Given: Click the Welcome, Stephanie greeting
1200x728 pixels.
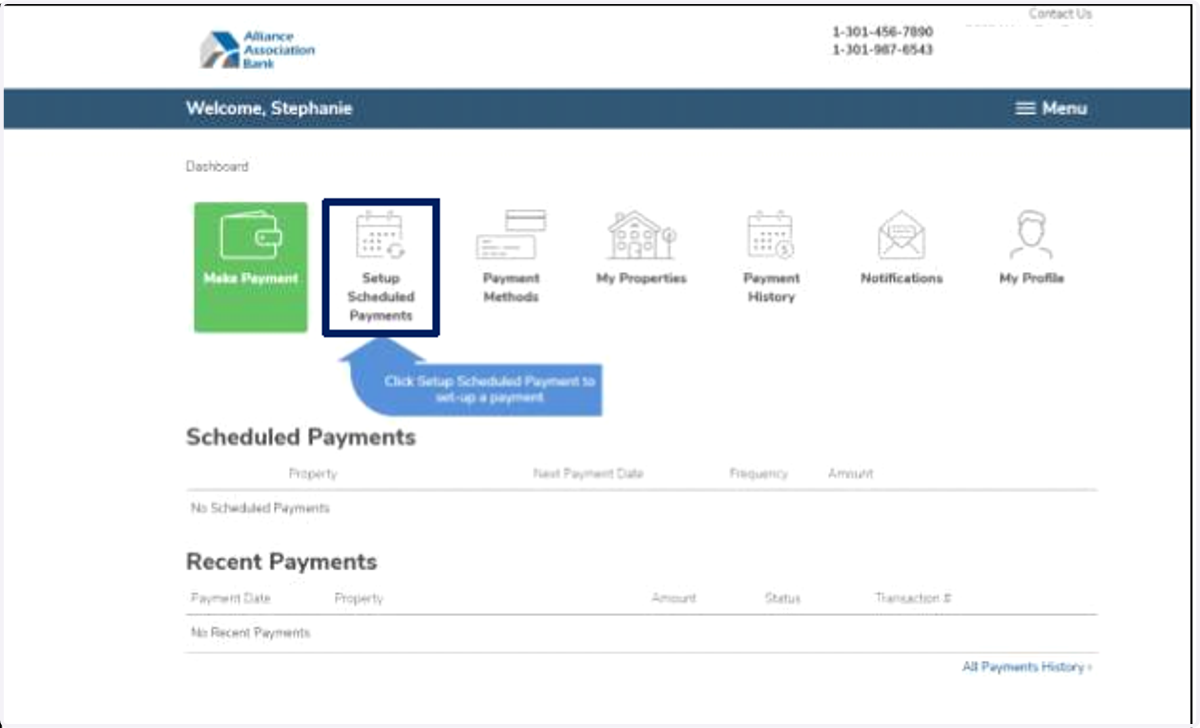Looking at the screenshot, I should pos(269,108).
